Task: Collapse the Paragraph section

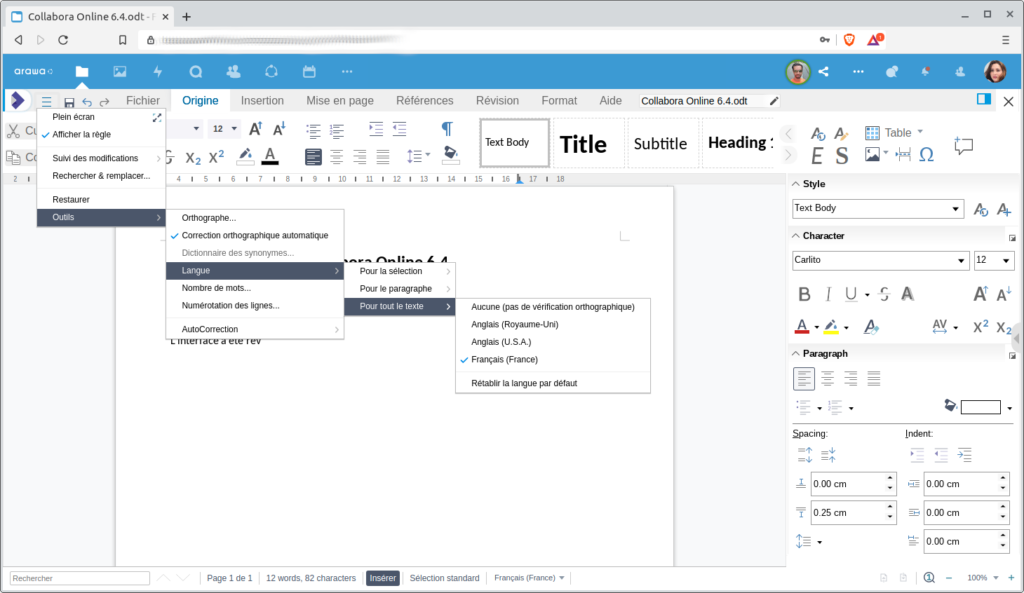Action: point(795,353)
